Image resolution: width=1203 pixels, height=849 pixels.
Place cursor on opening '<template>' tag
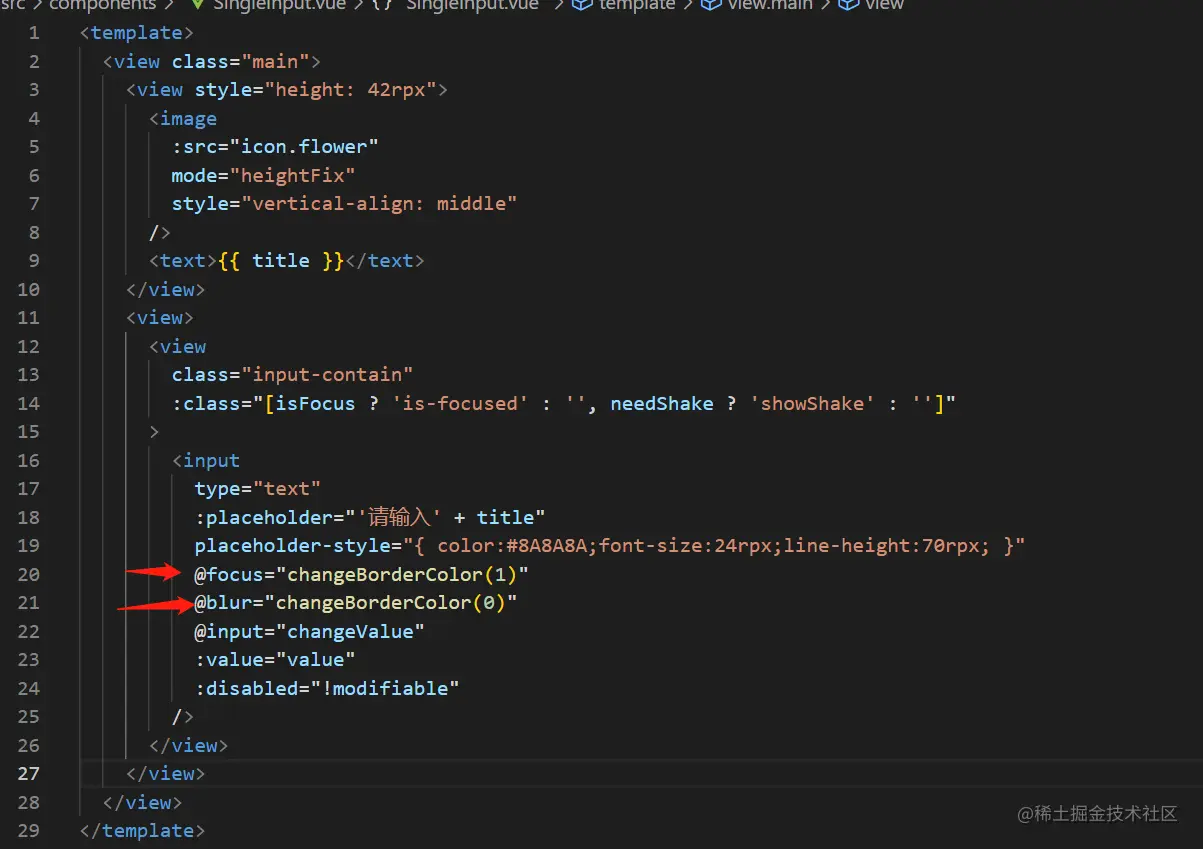click(x=137, y=33)
